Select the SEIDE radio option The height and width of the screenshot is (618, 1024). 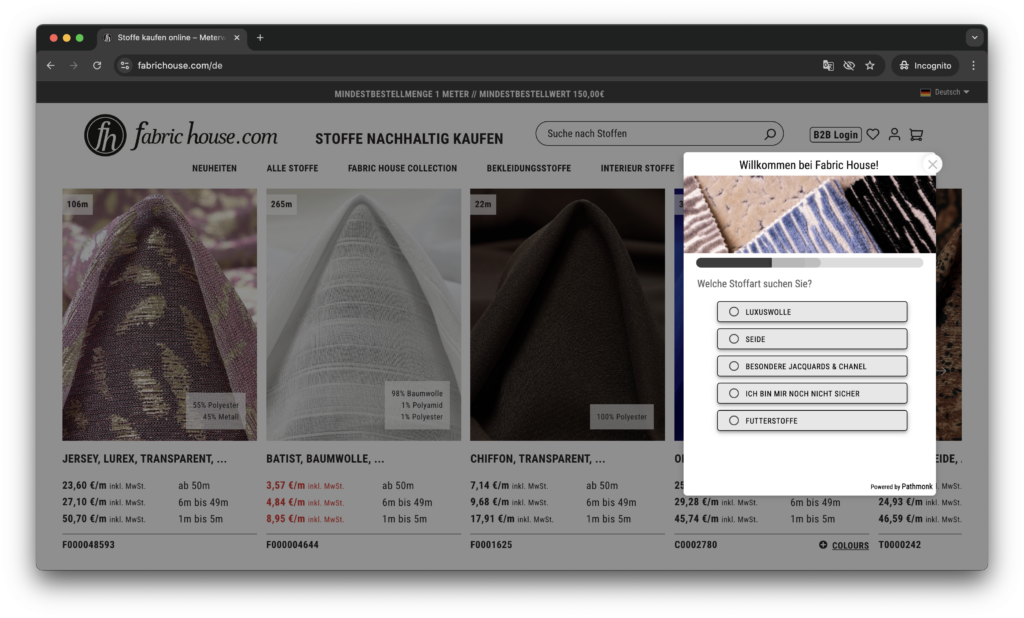[811, 338]
